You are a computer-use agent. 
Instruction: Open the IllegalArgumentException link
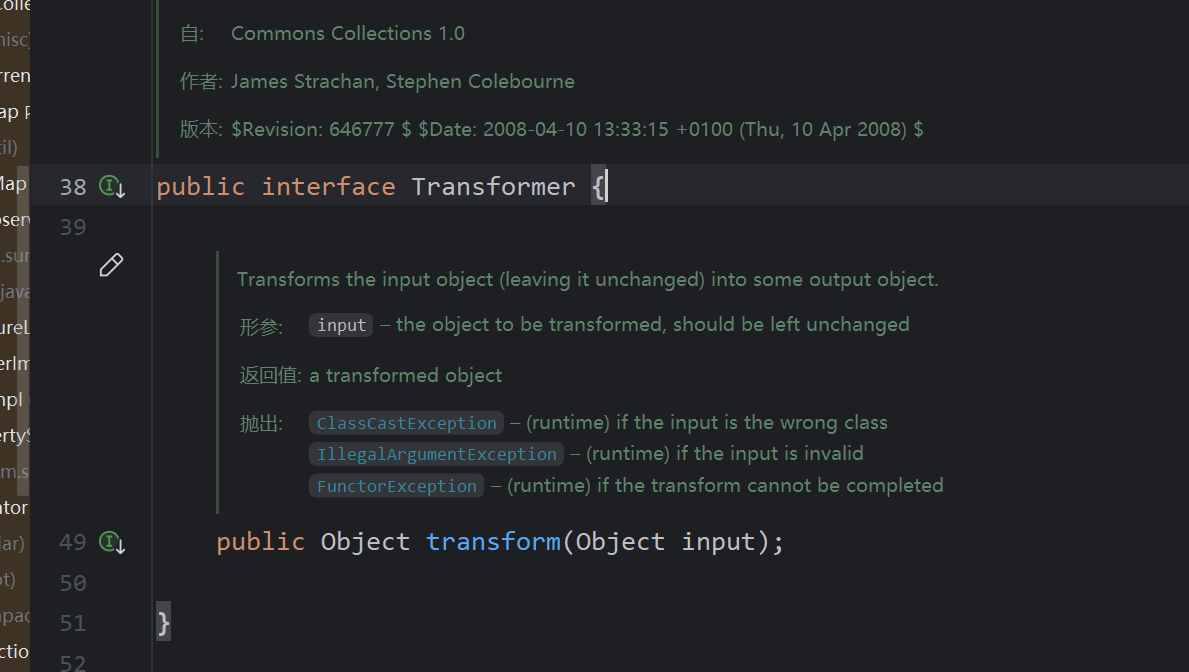point(436,454)
